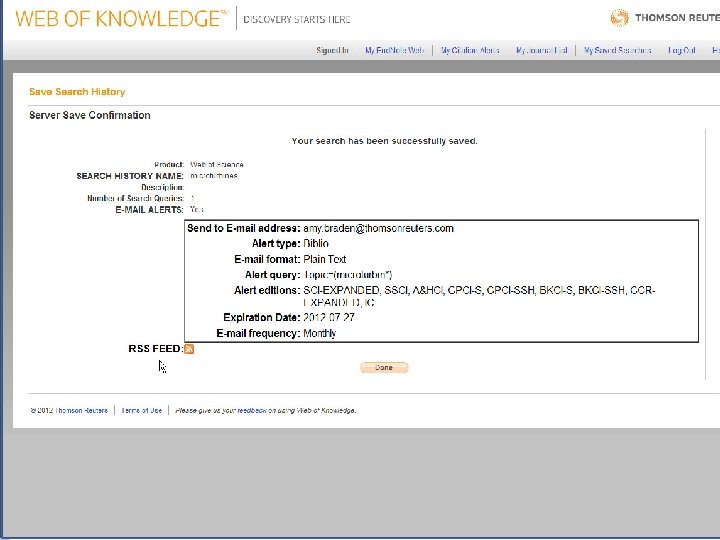Image resolution: width=720 pixels, height=540 pixels.
Task: Open the Terms of Use link
Action: [x=141, y=411]
